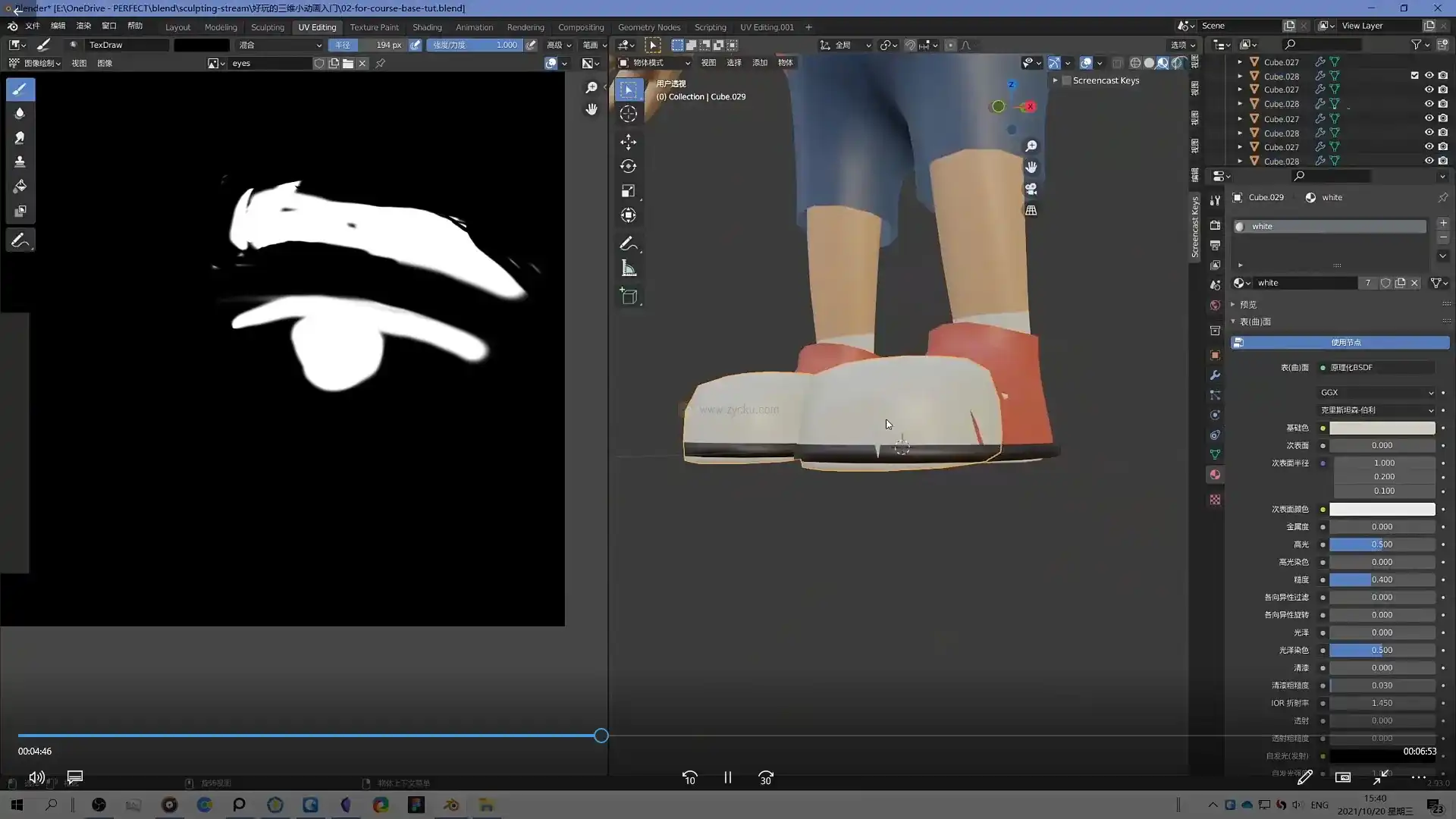Select the Move tool in 3D viewport
This screenshot has width=1456, height=819.
[x=628, y=142]
